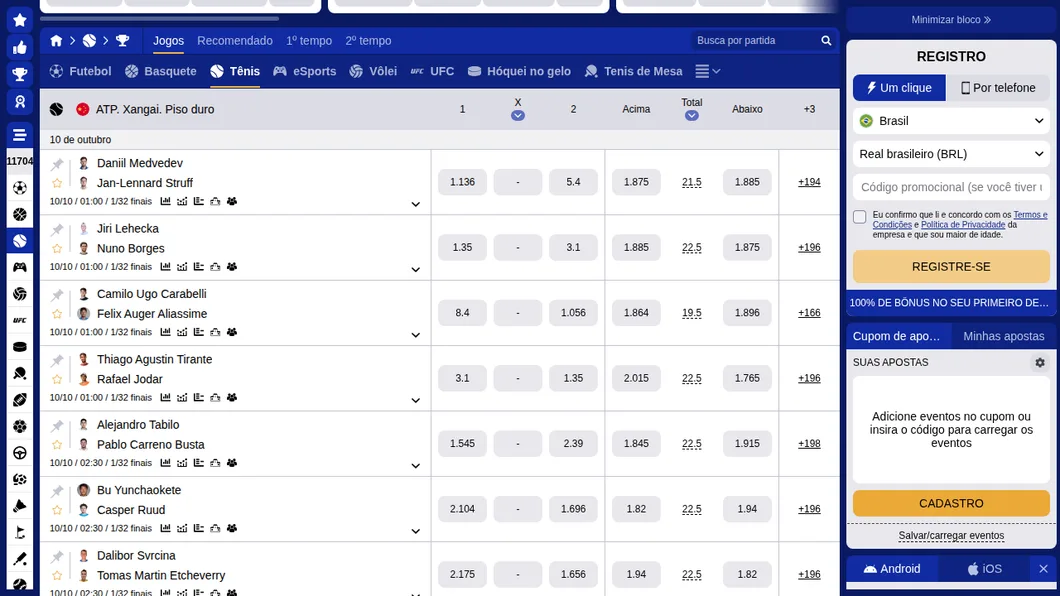The width and height of the screenshot is (1060, 596).
Task: Open the Basquete sport tab
Action: [x=161, y=71]
